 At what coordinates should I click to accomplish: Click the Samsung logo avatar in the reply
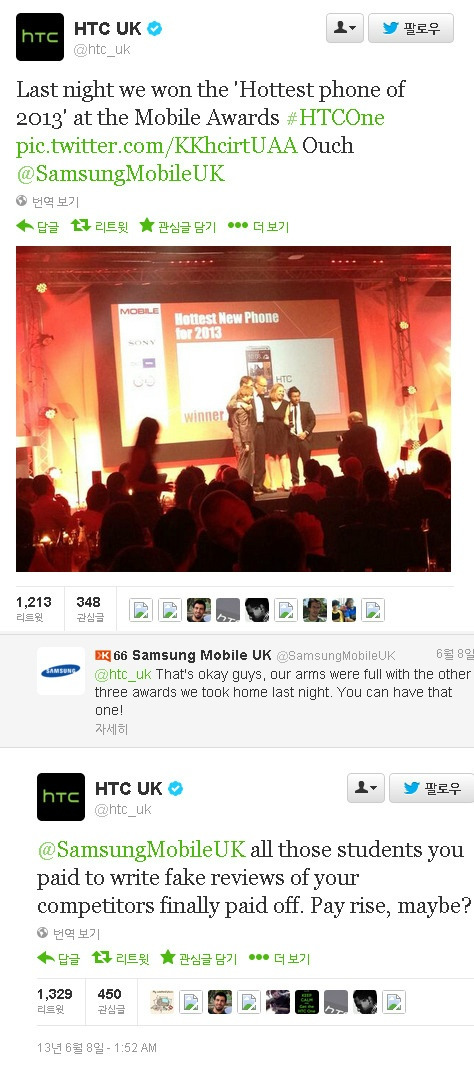point(61,671)
